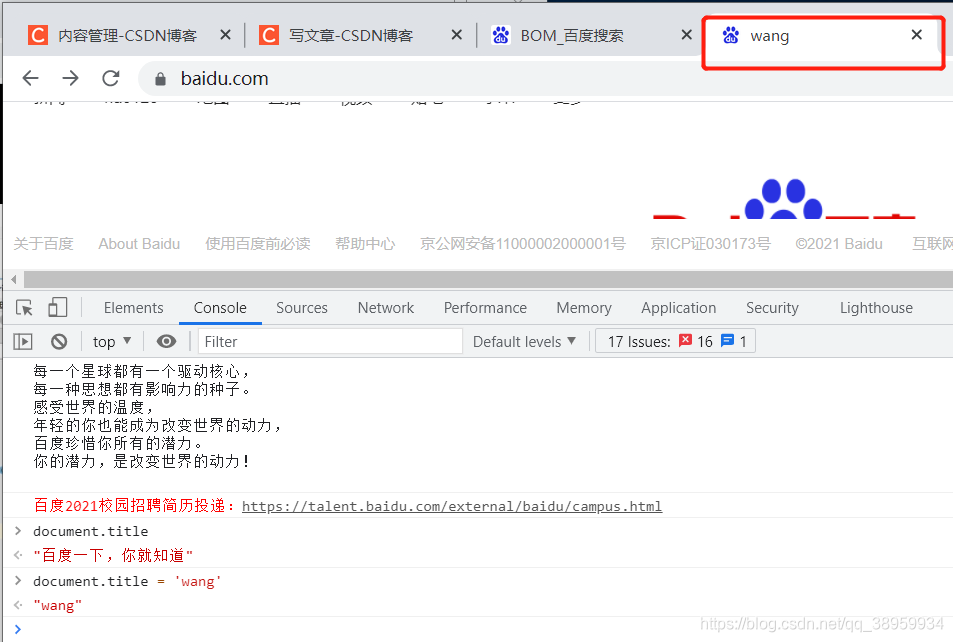953x642 pixels.
Task: Close the 内容管理-CSDN博客 tab
Action: [225, 35]
